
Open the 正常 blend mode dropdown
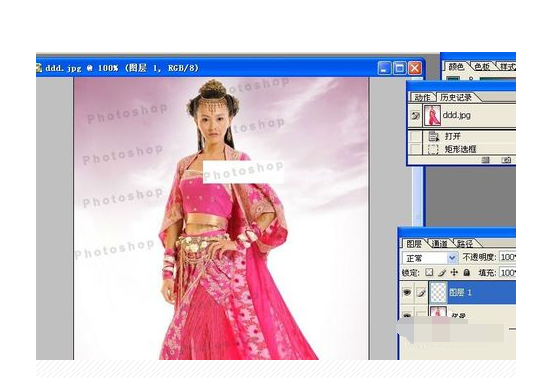coord(430,258)
